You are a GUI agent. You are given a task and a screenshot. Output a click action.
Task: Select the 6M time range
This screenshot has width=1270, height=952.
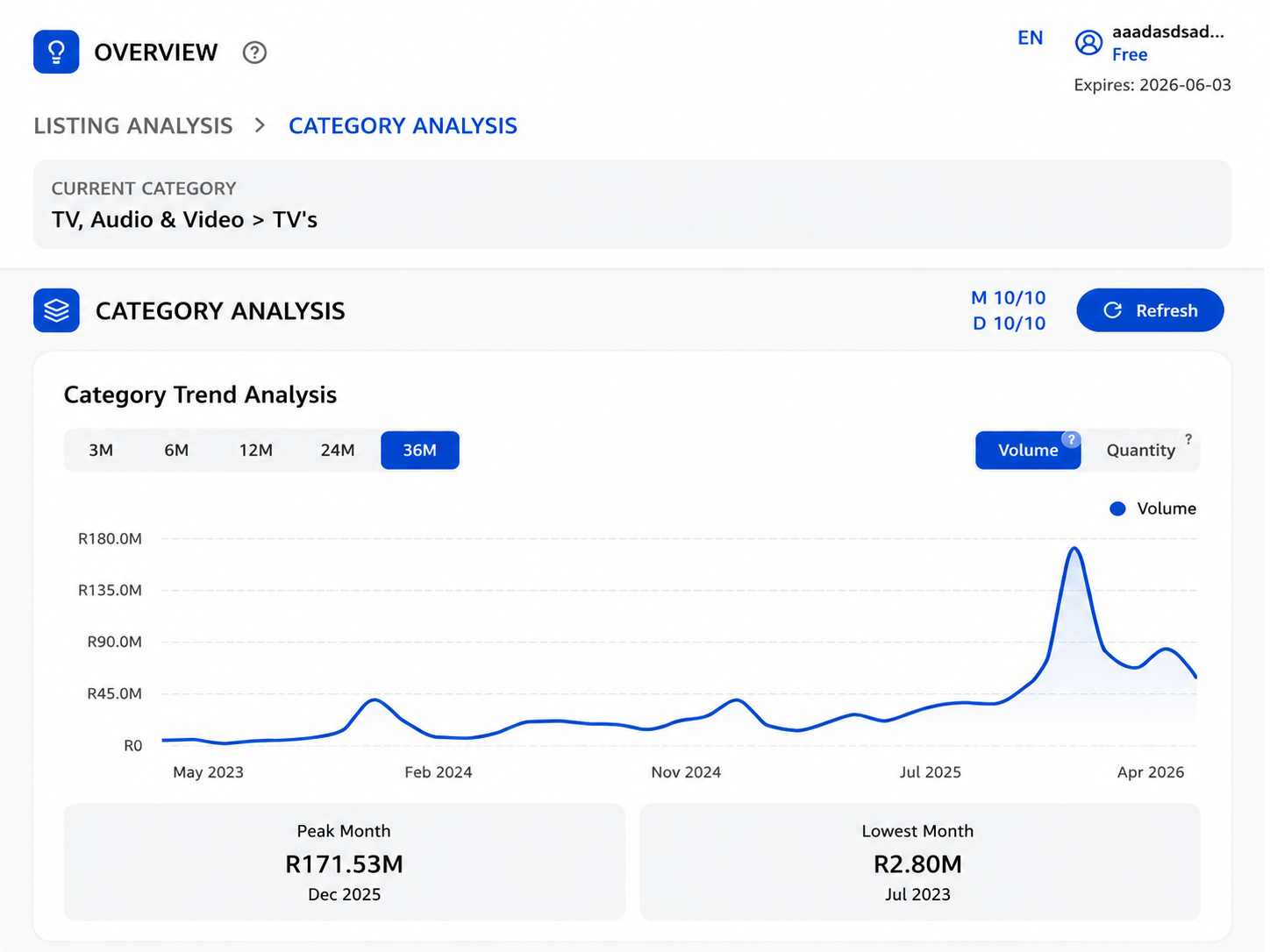coord(176,451)
